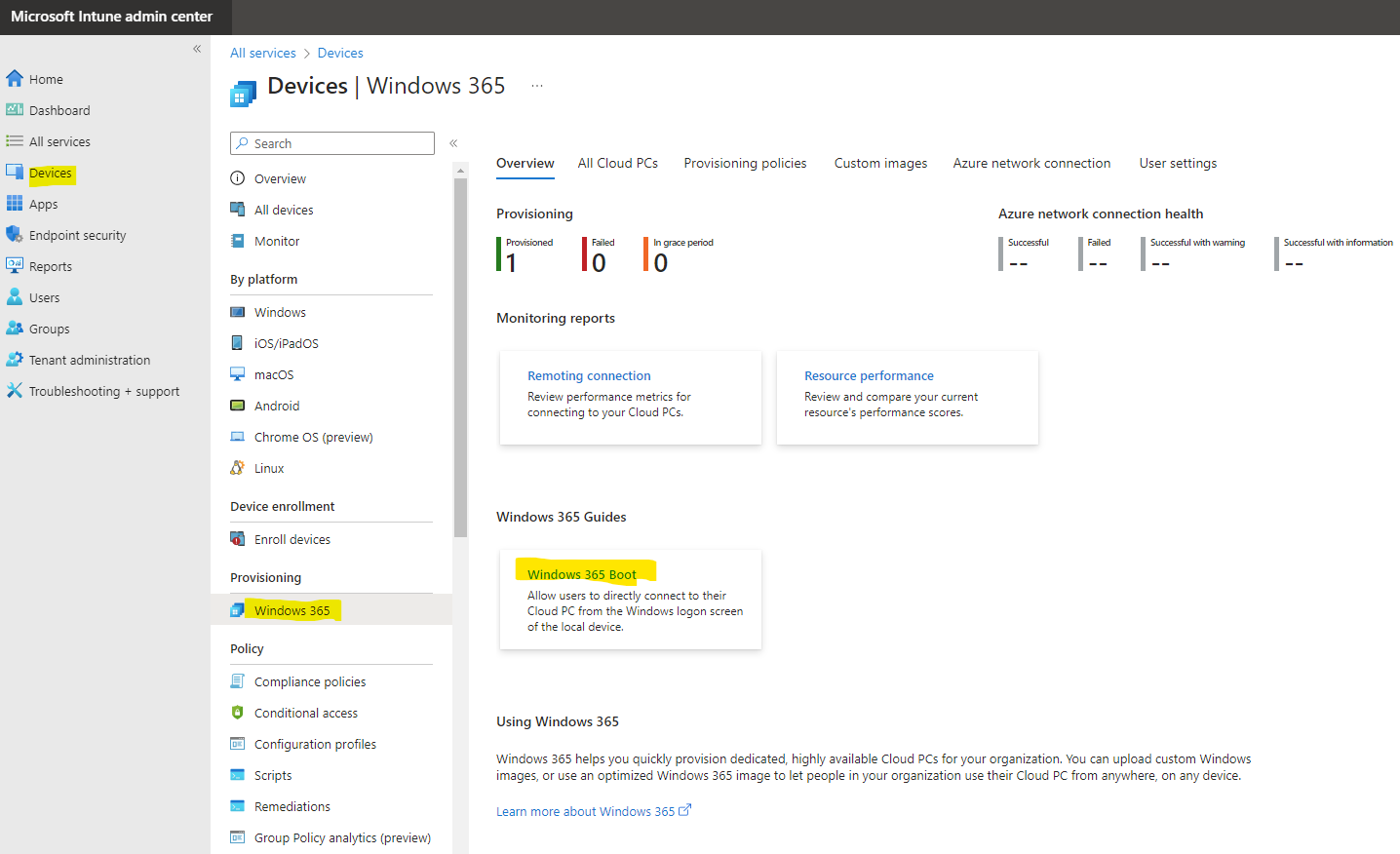The width and height of the screenshot is (1400, 854).
Task: Click the Scripts icon in Policy section
Action: pos(237,775)
